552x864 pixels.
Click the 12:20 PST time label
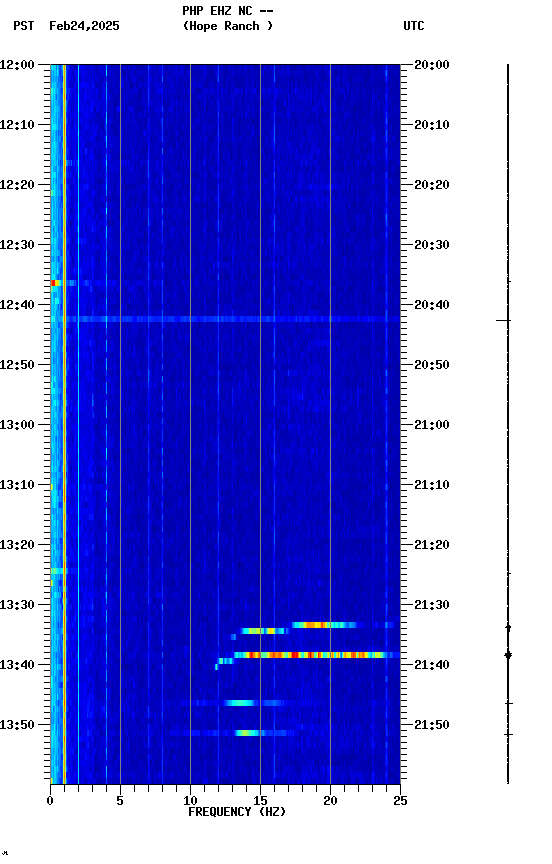[x=17, y=185]
